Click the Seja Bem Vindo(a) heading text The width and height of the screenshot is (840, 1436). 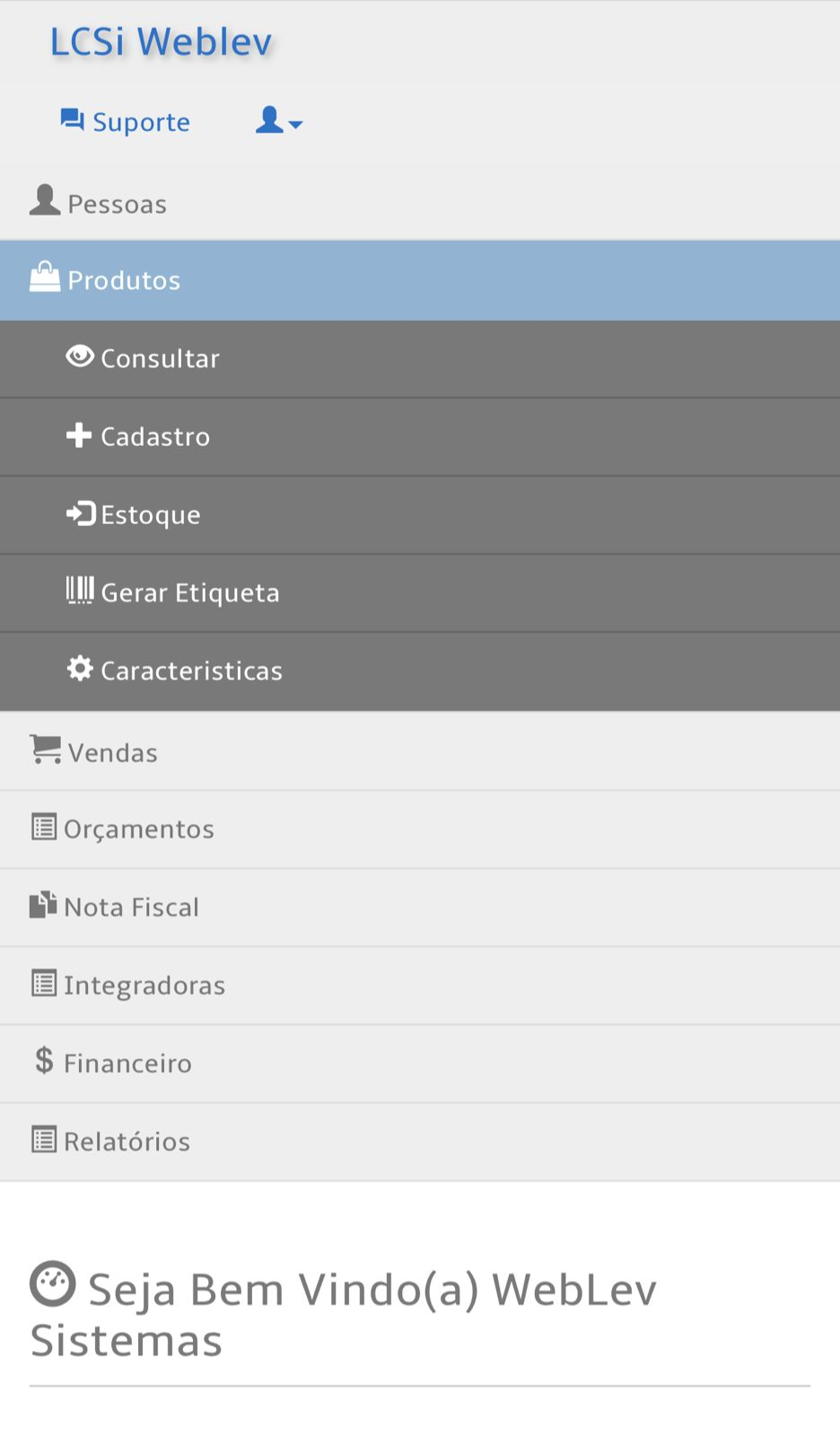(372, 1291)
